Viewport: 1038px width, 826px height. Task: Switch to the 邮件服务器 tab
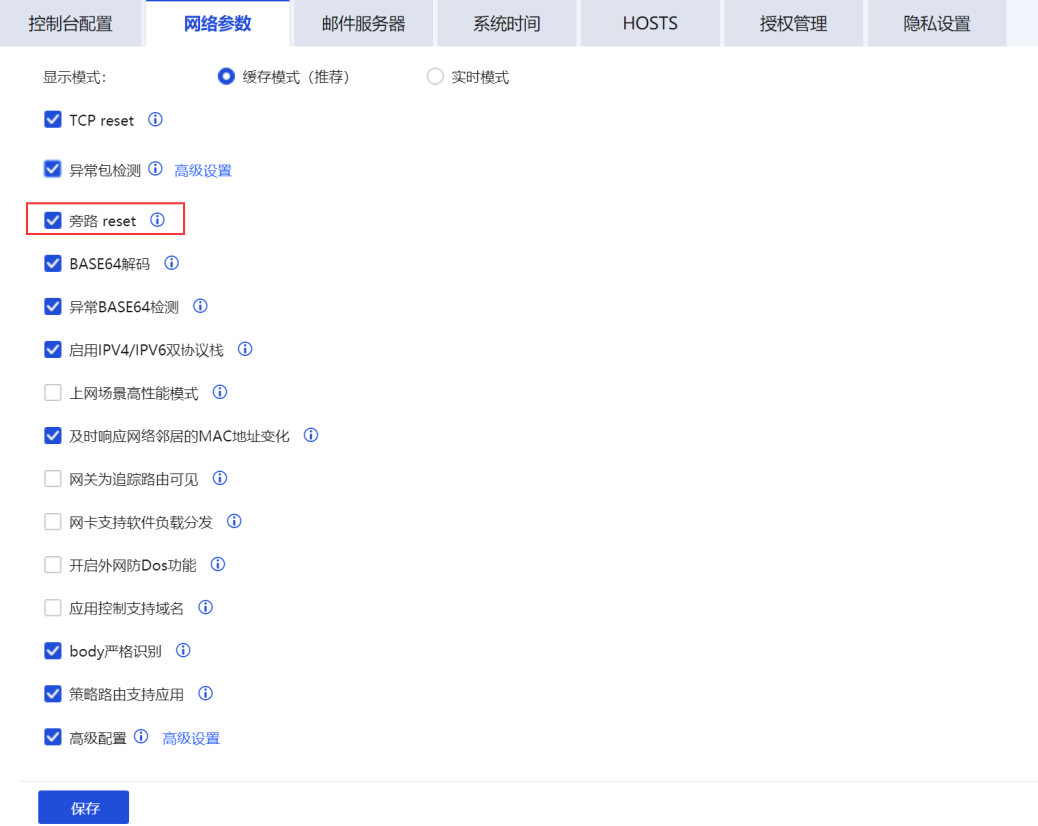pos(363,24)
